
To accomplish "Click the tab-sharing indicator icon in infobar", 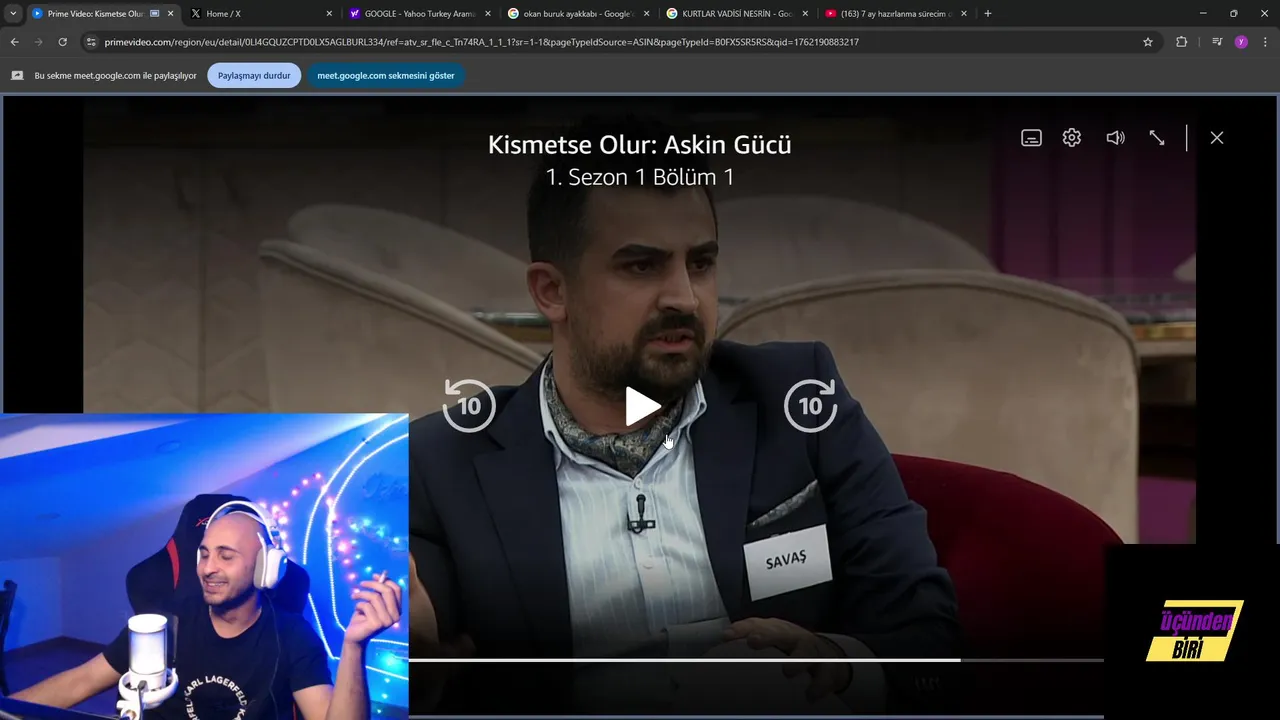I will 17,75.
